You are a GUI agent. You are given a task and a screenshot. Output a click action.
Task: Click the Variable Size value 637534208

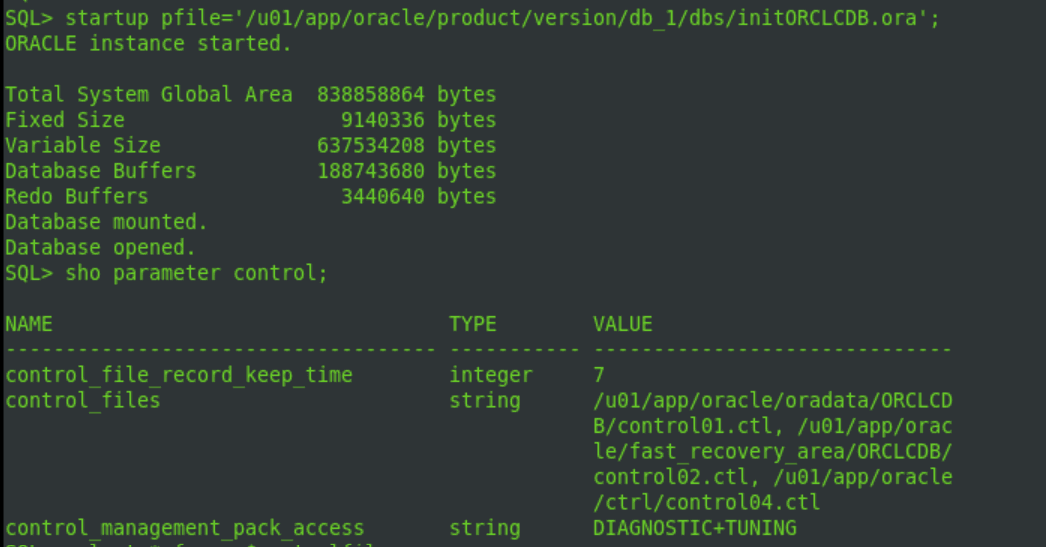pos(370,145)
